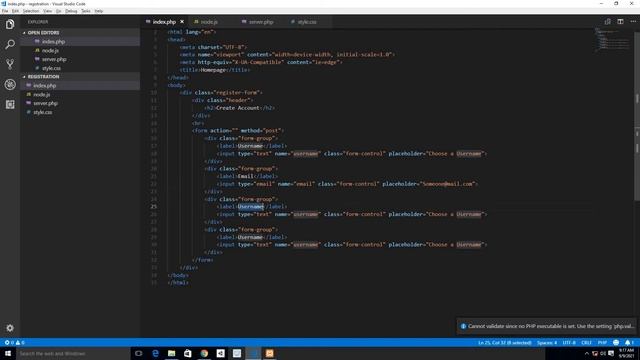Screen dimensions: 640x360
Task: Click the errors count icon in status bar
Action: pos(7,342)
